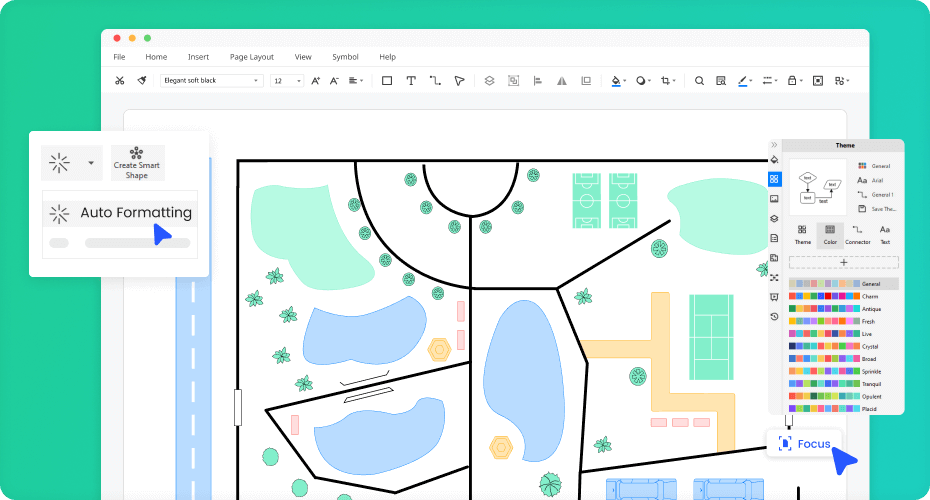Choose the Crystal color scheme
This screenshot has width=930, height=500.
coord(833,346)
